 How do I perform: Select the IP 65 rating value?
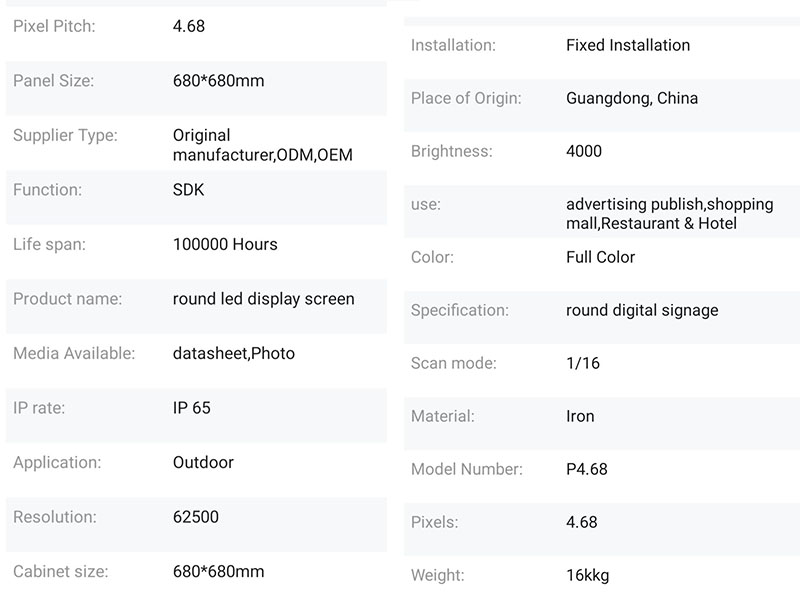coord(192,408)
